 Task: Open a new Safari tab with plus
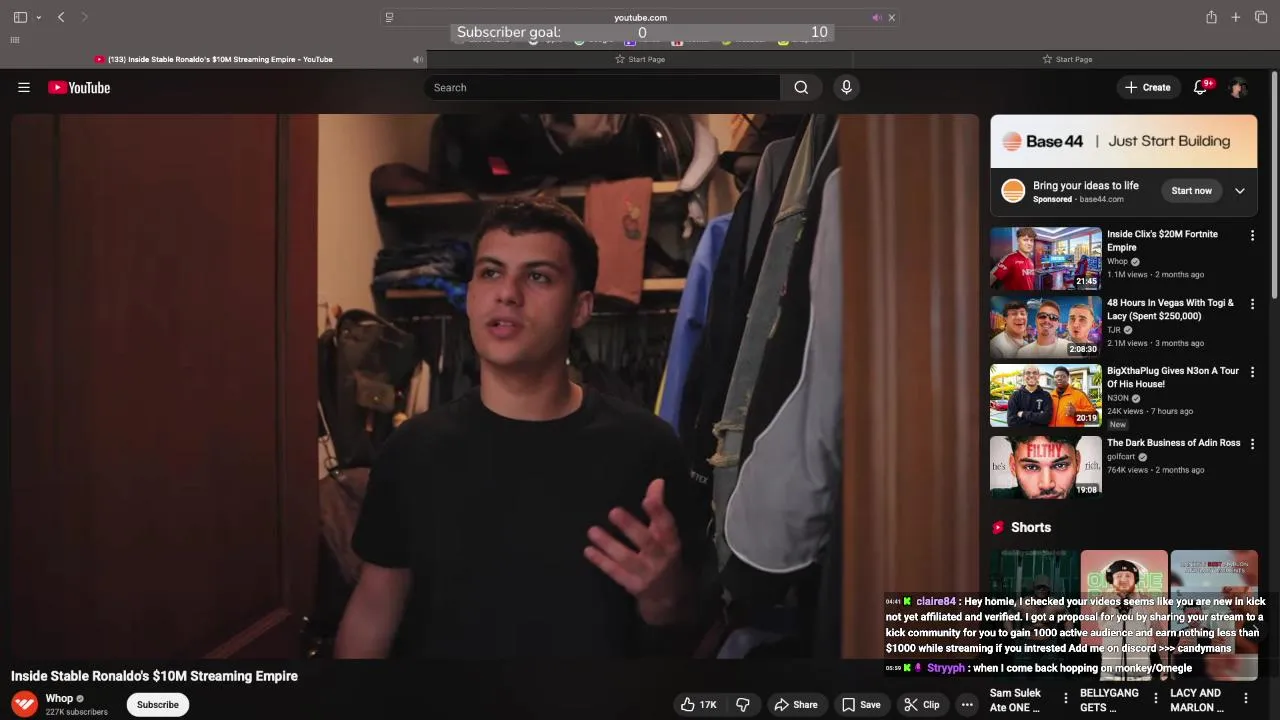point(1236,17)
